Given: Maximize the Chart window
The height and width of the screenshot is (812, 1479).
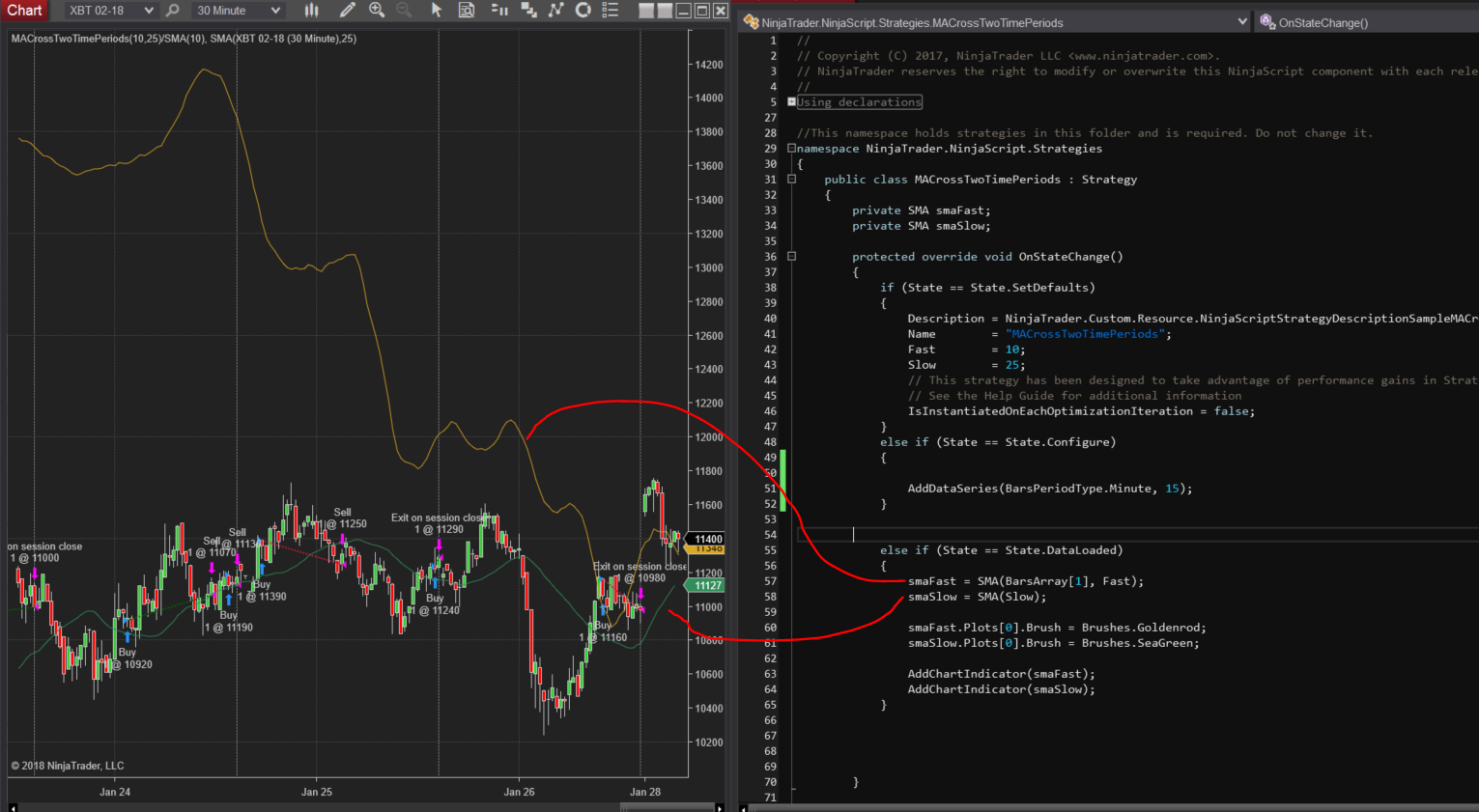Looking at the screenshot, I should [702, 11].
